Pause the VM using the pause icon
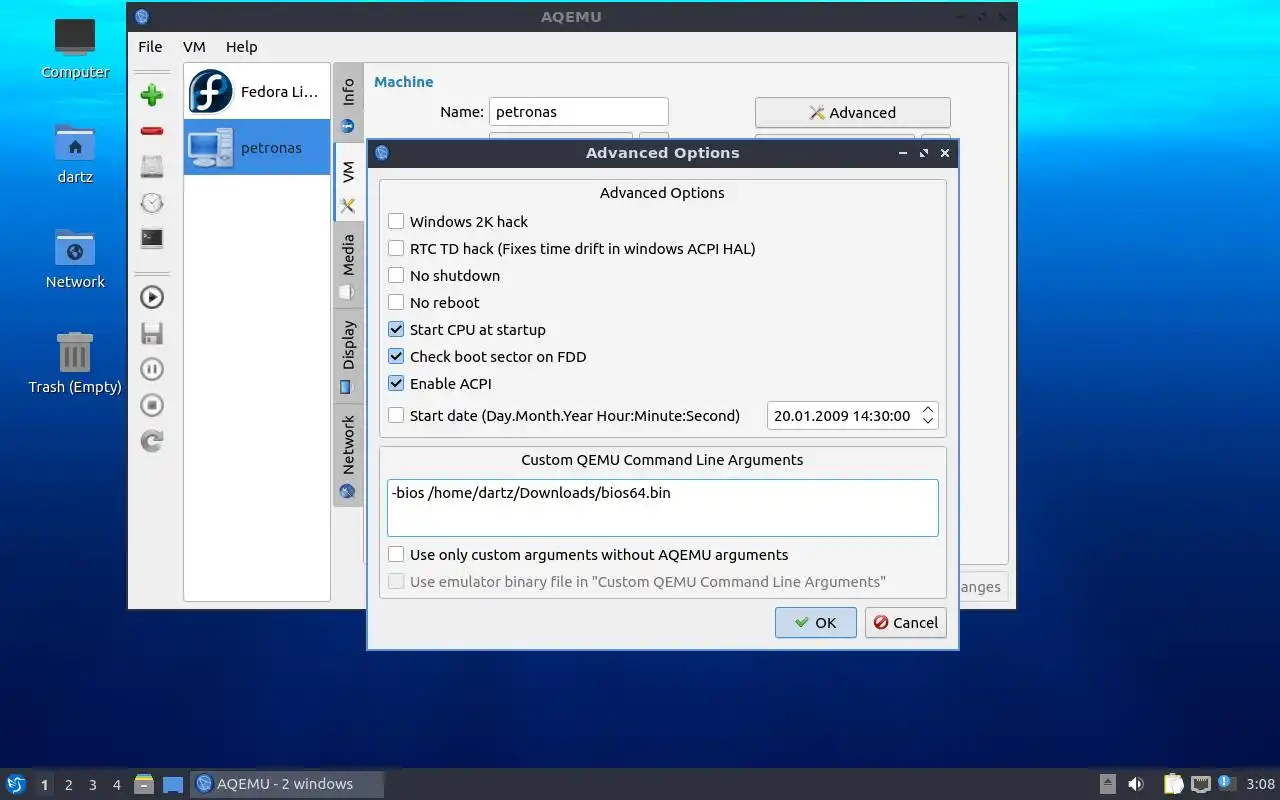This screenshot has height=800, width=1280. pyautogui.click(x=152, y=369)
